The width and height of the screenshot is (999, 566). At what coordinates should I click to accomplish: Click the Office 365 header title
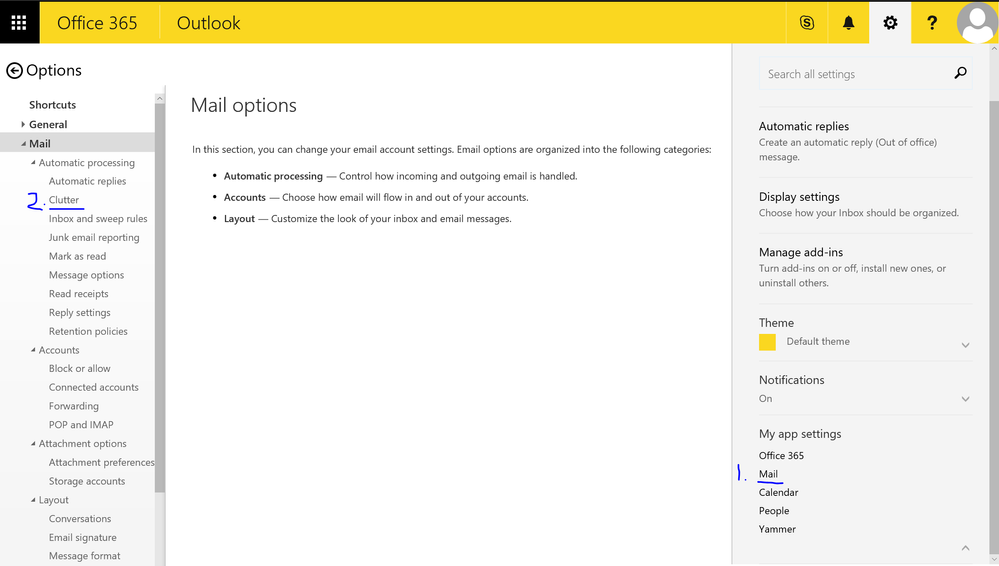pos(97,23)
